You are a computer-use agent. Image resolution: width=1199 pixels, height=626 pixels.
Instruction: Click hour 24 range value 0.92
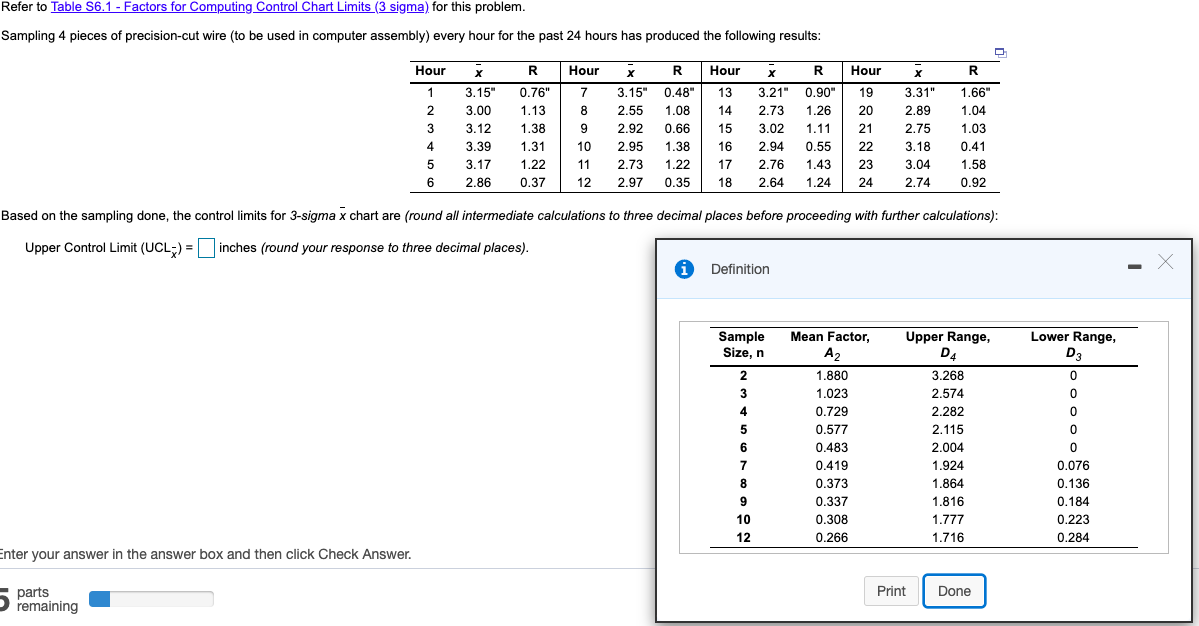tap(973, 183)
